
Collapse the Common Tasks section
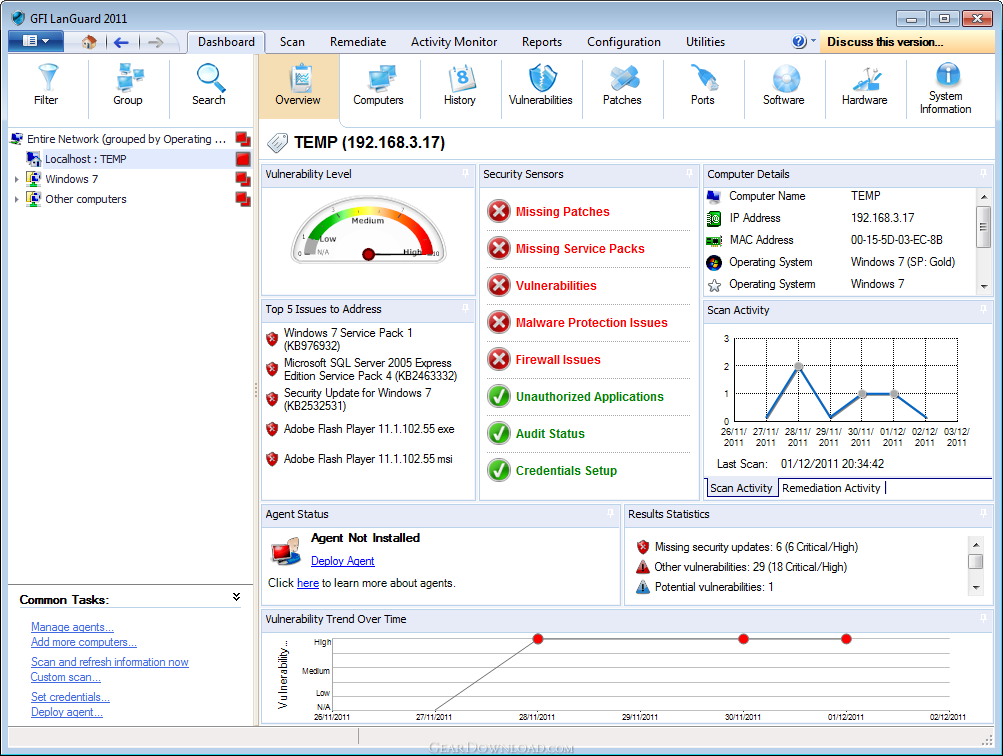coord(237,597)
